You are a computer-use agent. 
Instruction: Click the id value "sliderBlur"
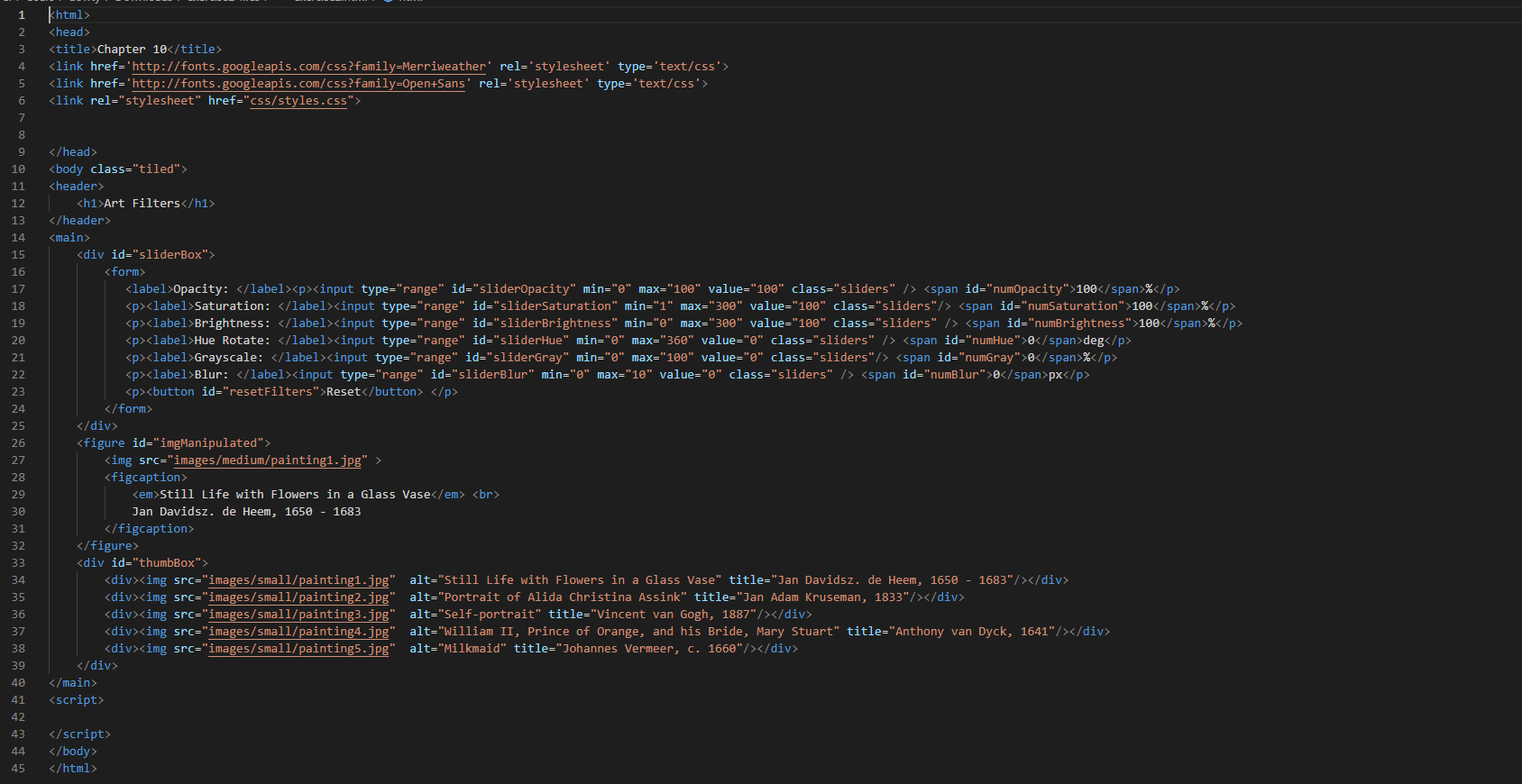(493, 375)
